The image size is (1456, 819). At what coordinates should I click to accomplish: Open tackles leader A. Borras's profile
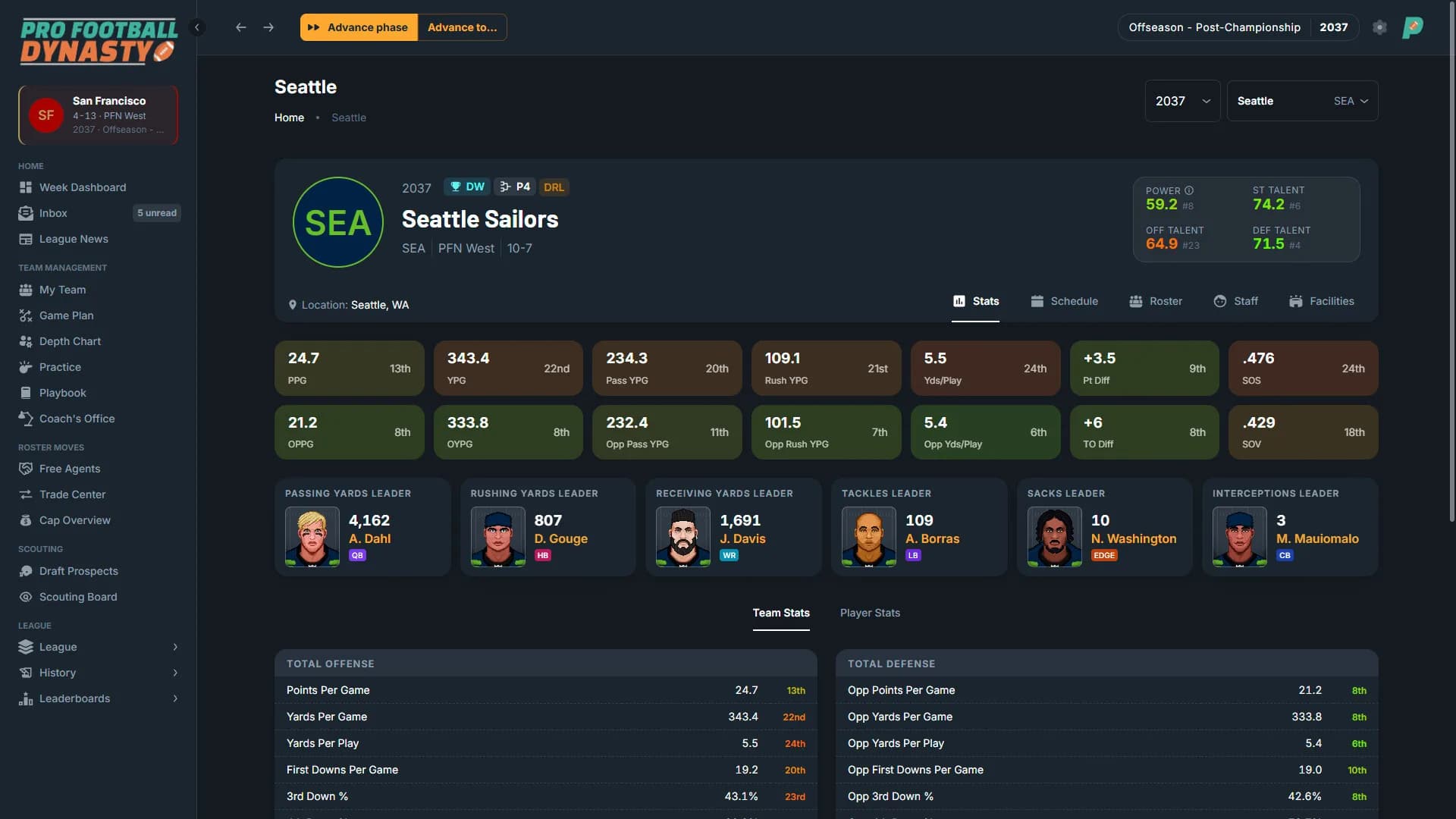tap(932, 538)
